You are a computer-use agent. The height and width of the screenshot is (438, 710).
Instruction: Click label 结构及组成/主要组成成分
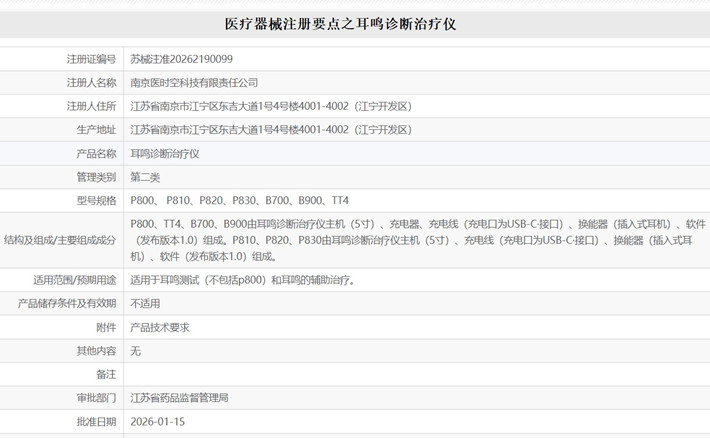[x=60, y=240]
